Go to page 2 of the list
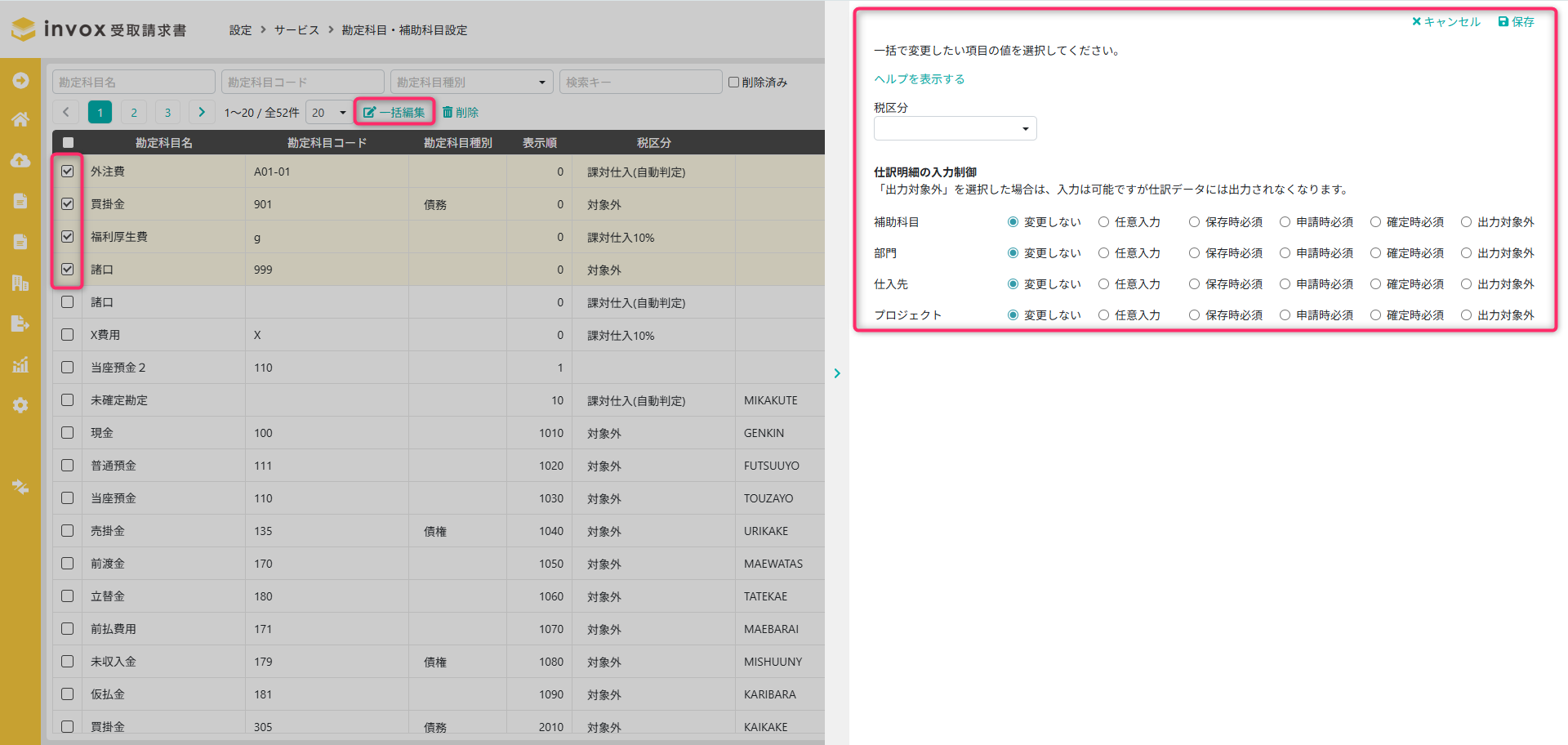Viewport: 1568px width, 745px height. pos(134,113)
